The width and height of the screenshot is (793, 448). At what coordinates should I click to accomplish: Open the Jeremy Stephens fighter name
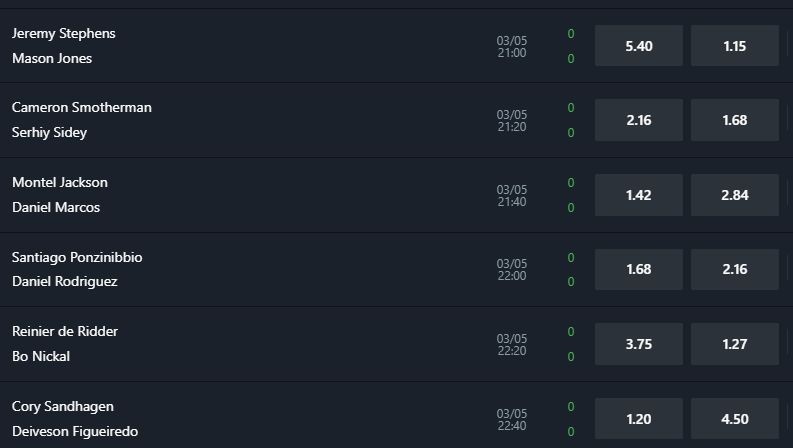pyautogui.click(x=64, y=33)
